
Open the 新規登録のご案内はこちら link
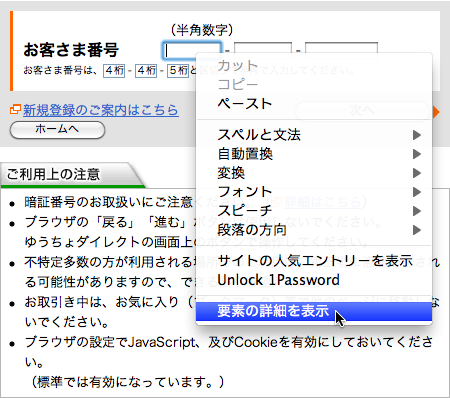101,110
